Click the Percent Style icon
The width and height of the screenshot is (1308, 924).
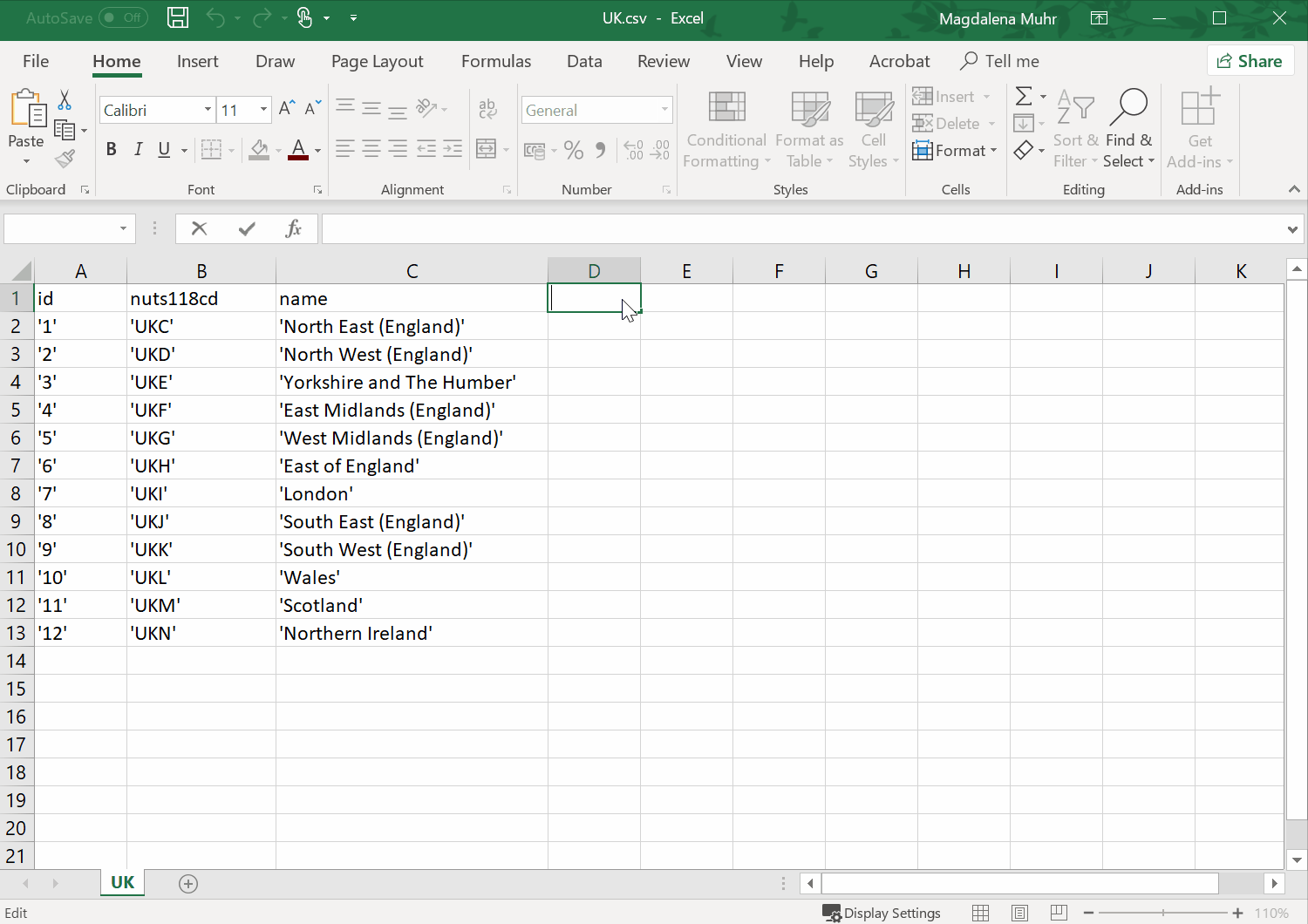tap(573, 150)
